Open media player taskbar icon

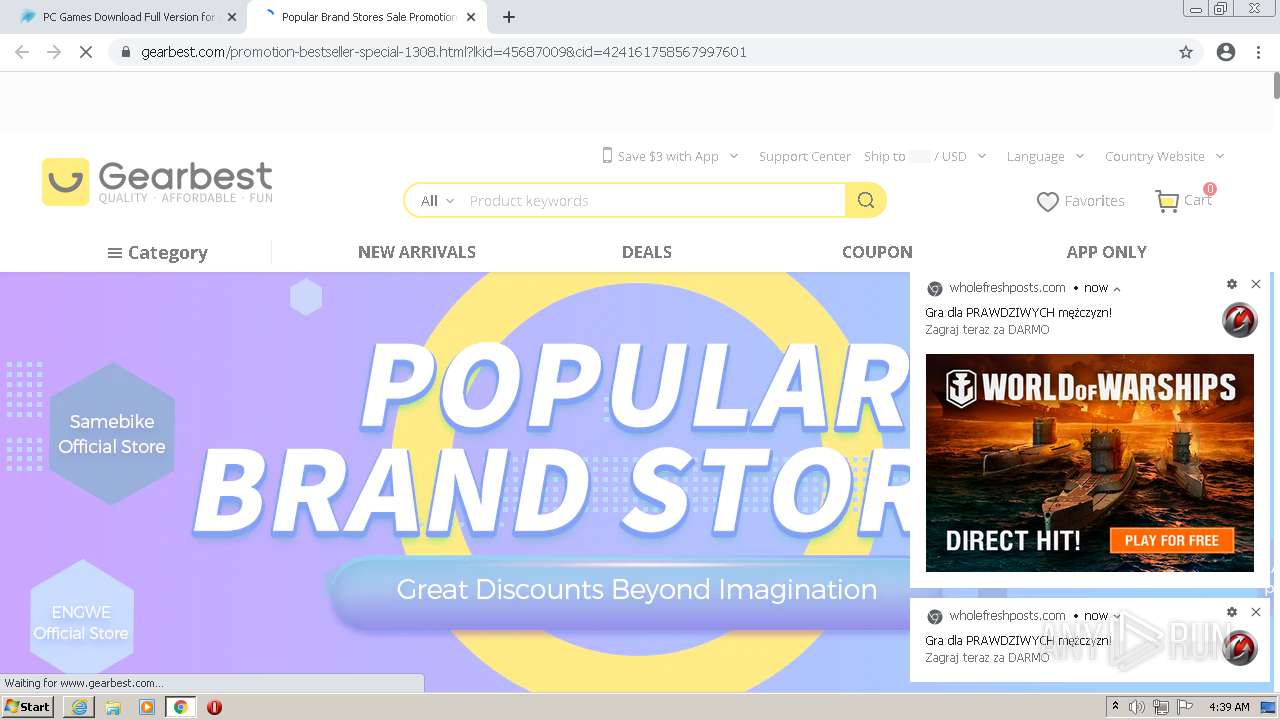147,707
